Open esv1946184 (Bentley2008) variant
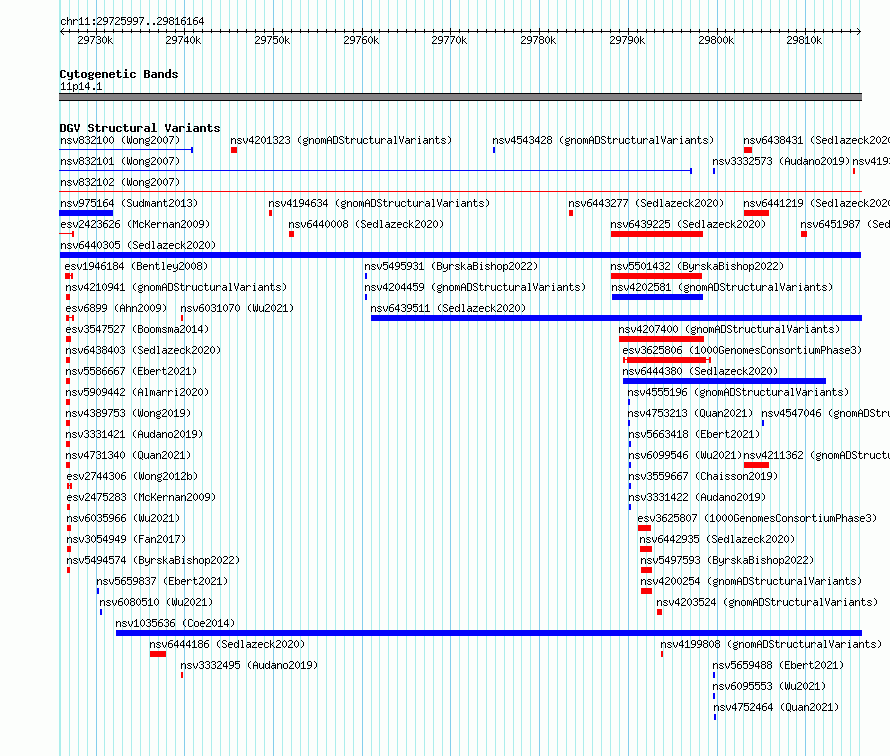 [136, 266]
